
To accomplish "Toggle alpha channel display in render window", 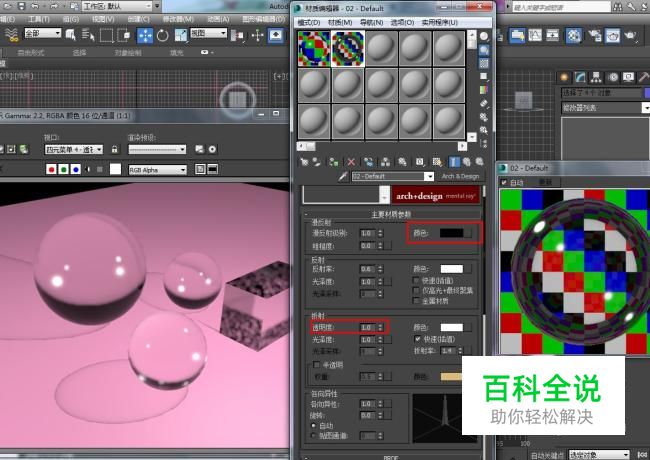I will point(87,169).
